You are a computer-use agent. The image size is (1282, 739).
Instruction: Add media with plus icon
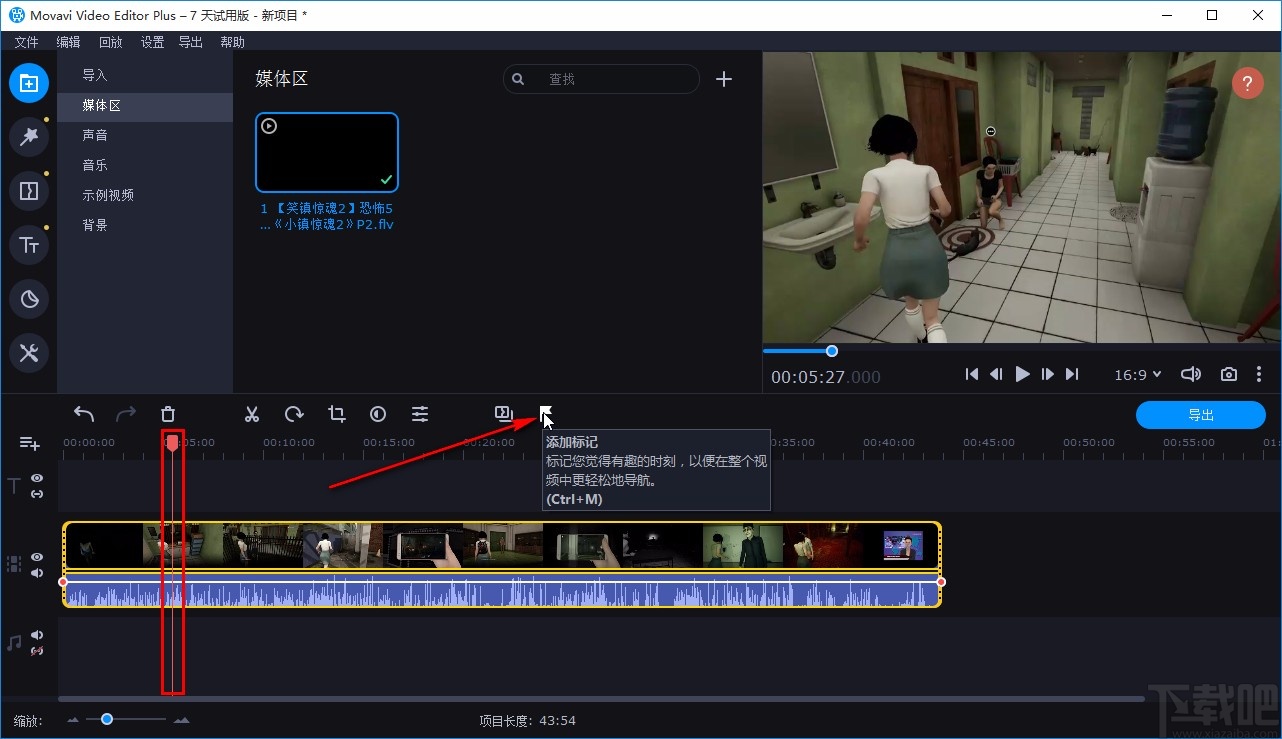point(724,79)
